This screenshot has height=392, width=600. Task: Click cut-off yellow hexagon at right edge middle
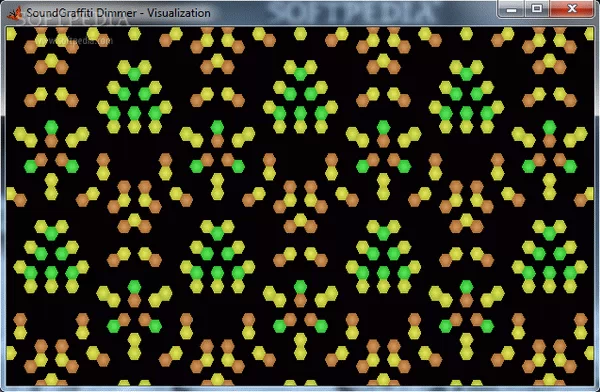[590, 193]
